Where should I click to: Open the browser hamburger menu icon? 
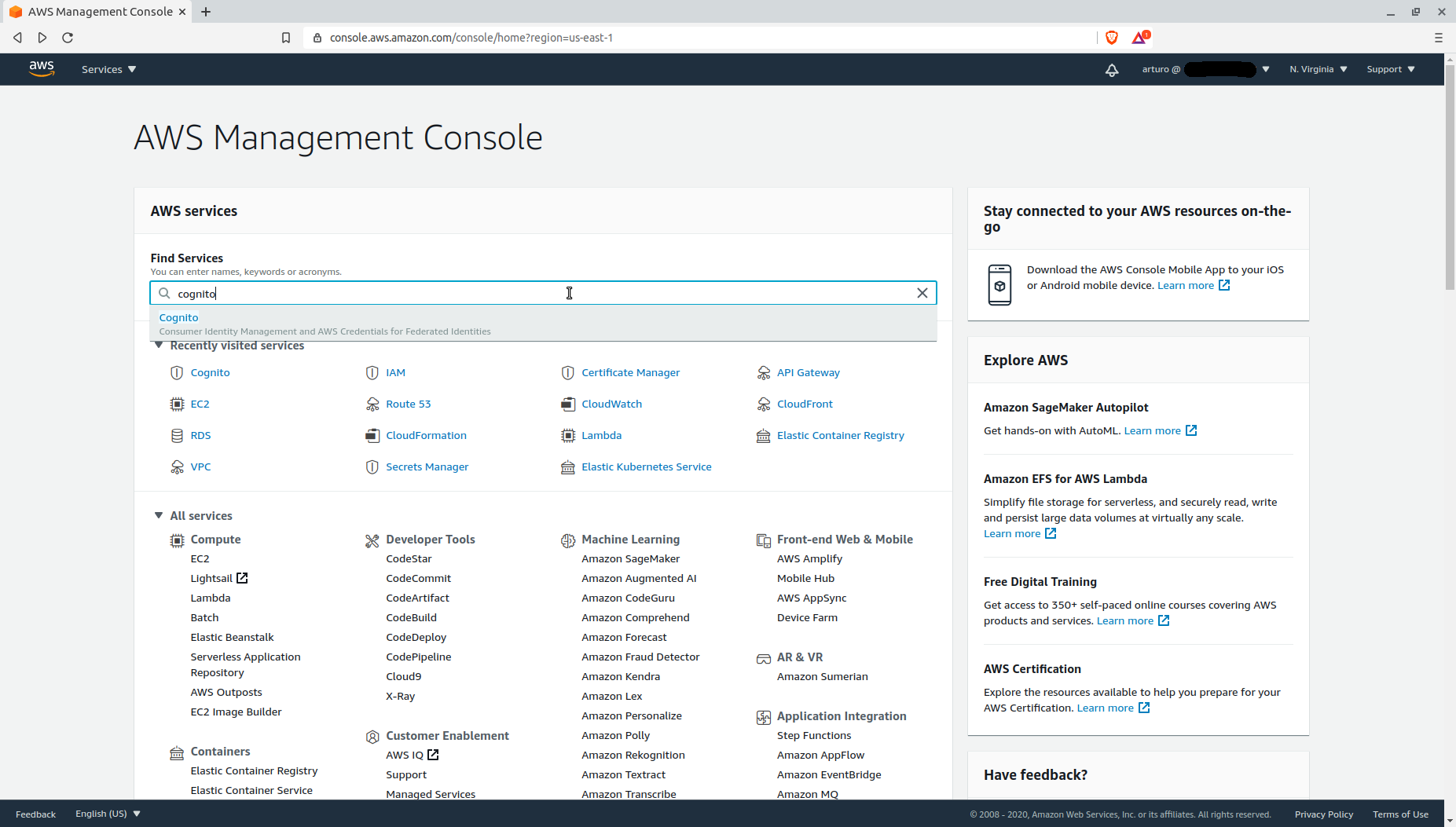pos(1439,38)
